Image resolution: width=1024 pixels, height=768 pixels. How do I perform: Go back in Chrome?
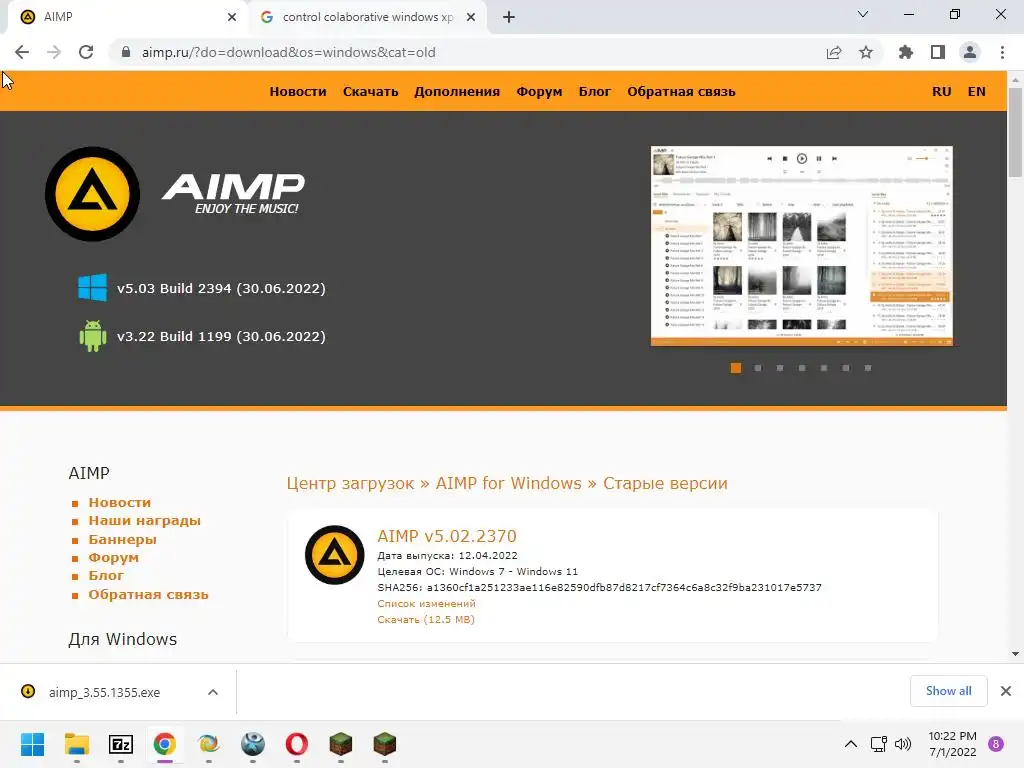coord(22,52)
